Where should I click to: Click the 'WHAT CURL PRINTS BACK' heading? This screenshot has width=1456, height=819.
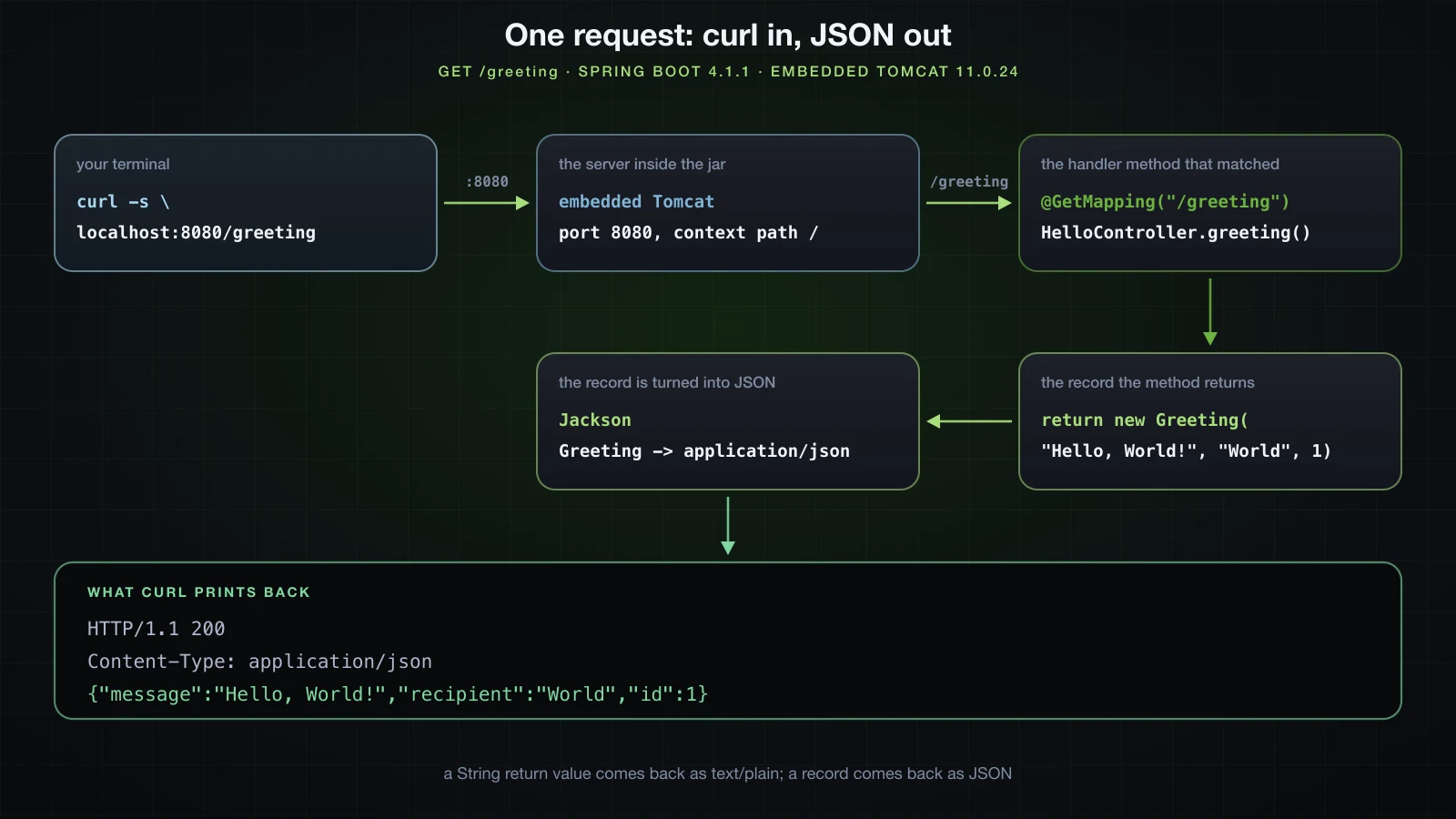pos(198,592)
